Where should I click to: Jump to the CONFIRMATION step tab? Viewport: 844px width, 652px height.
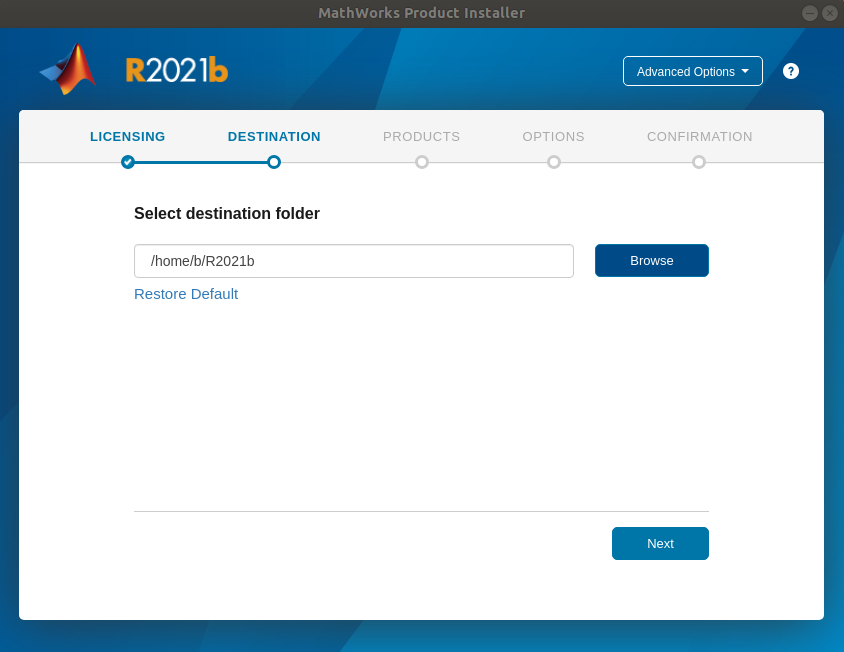pos(699,137)
